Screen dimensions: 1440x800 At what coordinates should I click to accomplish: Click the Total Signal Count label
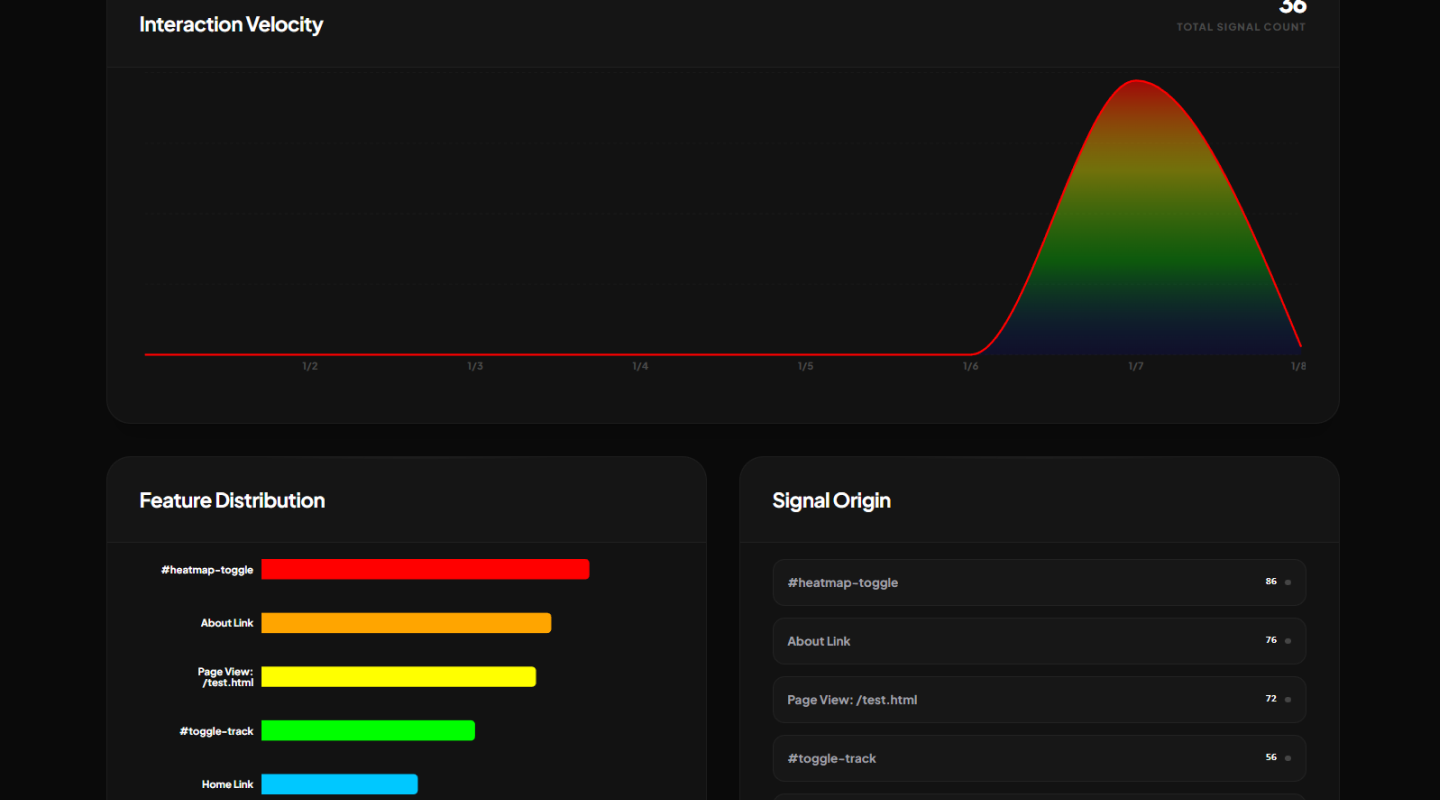coord(1240,27)
